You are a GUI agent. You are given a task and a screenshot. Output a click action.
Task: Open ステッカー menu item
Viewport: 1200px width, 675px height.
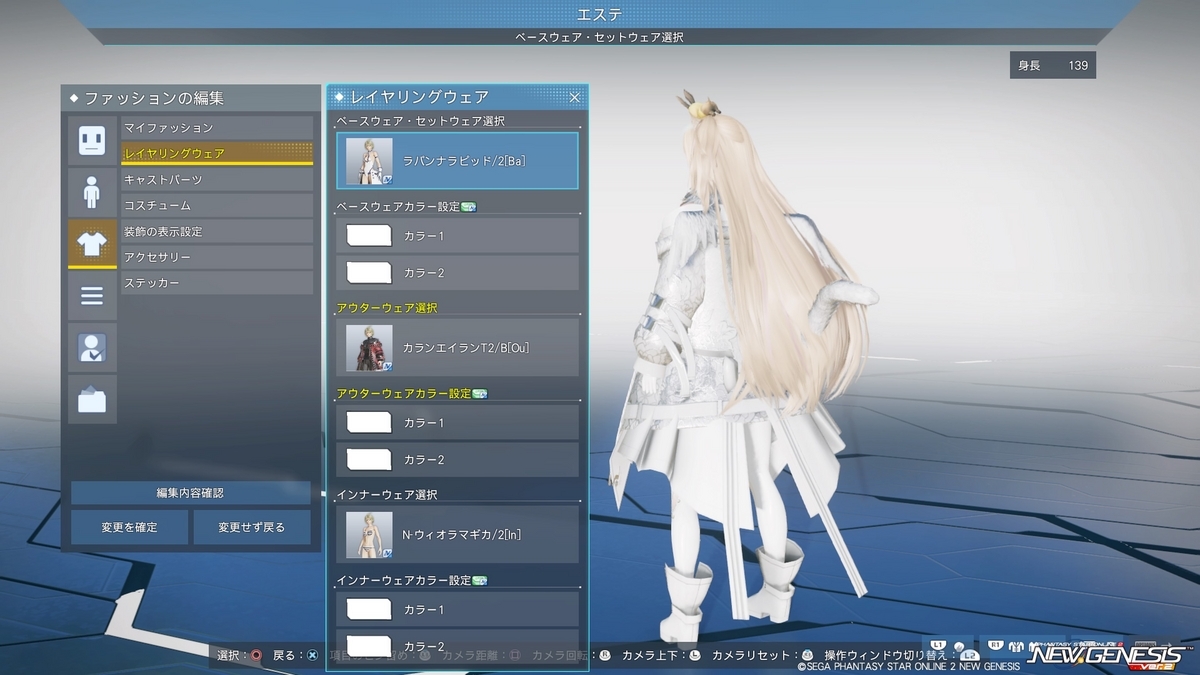coord(217,284)
